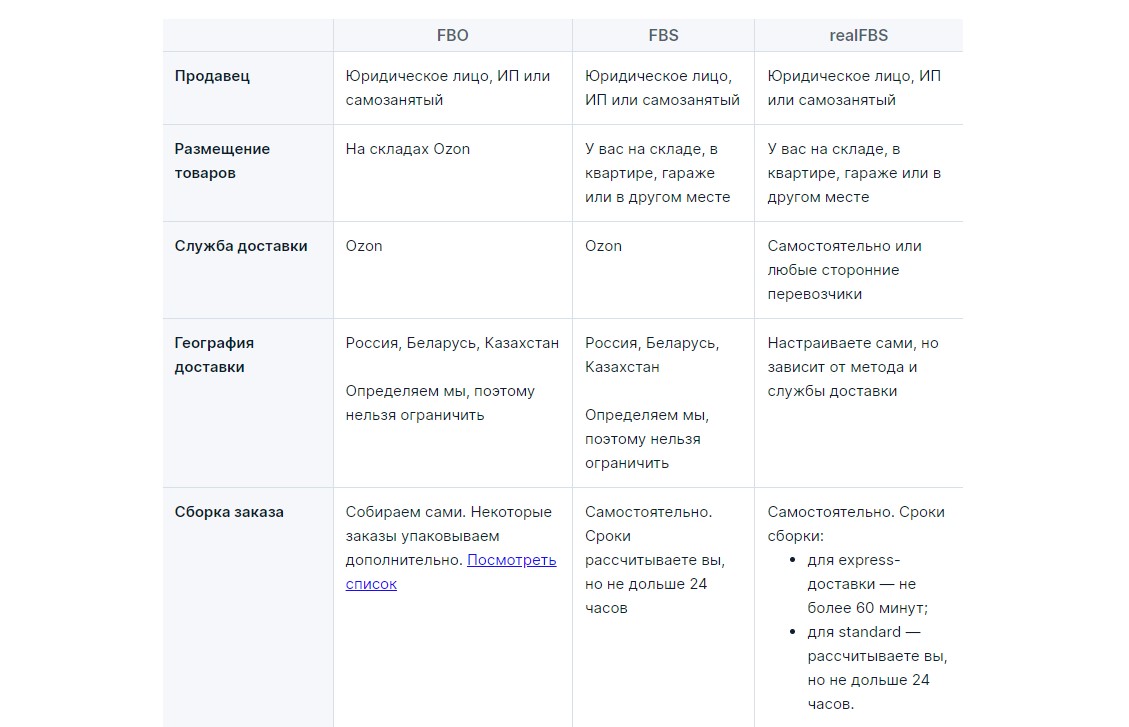This screenshot has height=727, width=1129.
Task: Click the express-доставки bullet item
Action: (868, 584)
